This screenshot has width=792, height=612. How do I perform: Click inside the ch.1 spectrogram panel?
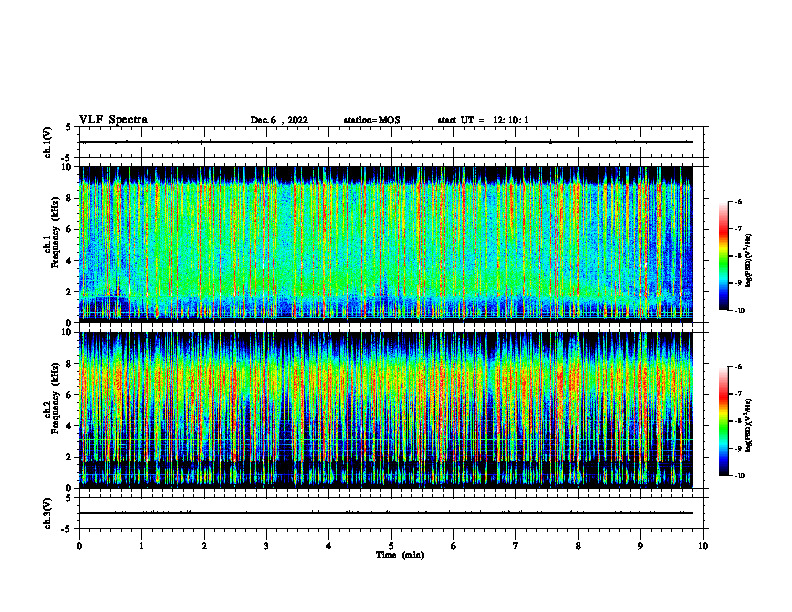(386, 244)
